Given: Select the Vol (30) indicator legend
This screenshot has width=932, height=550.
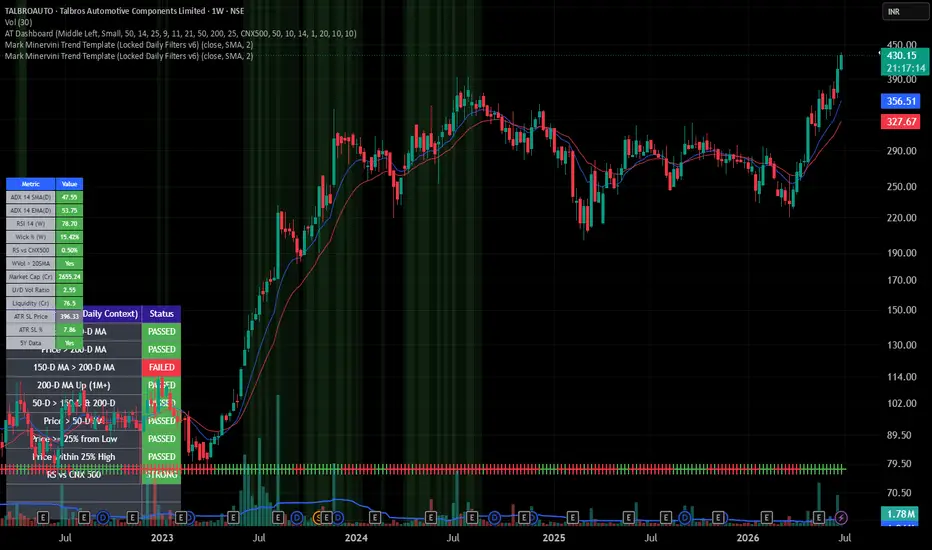Looking at the screenshot, I should [18, 22].
